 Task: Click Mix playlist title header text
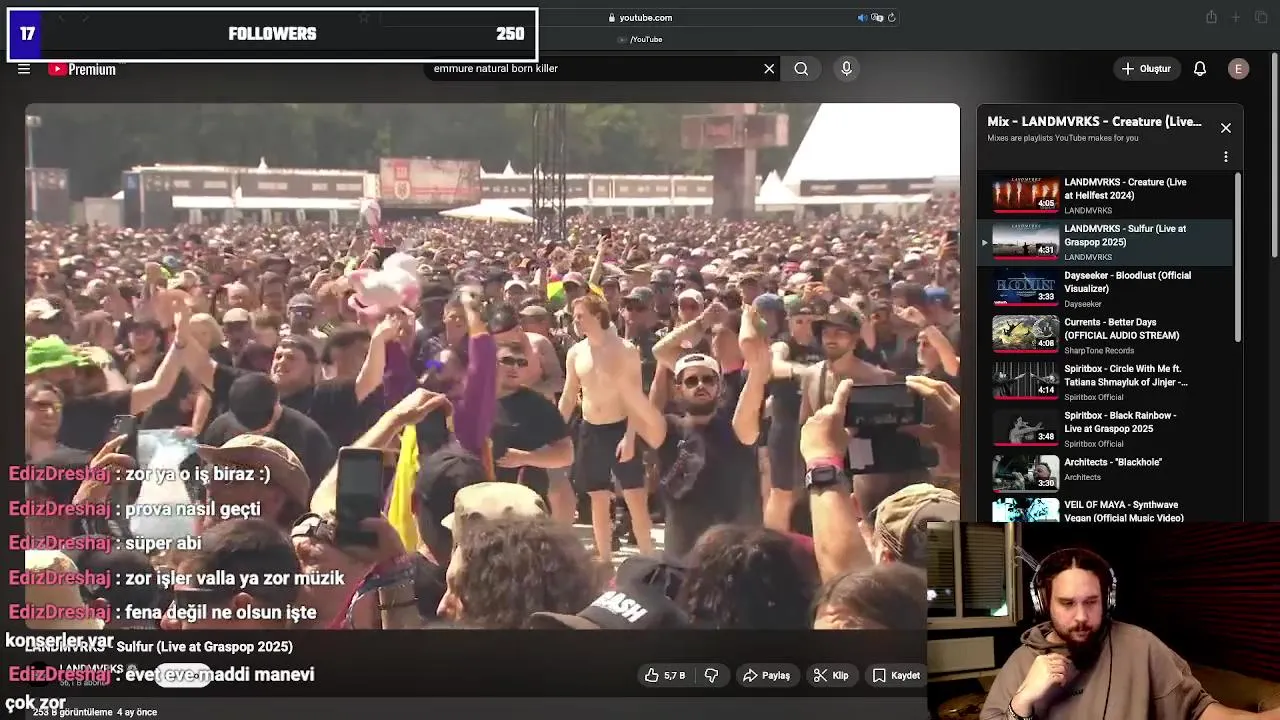[x=1094, y=121]
